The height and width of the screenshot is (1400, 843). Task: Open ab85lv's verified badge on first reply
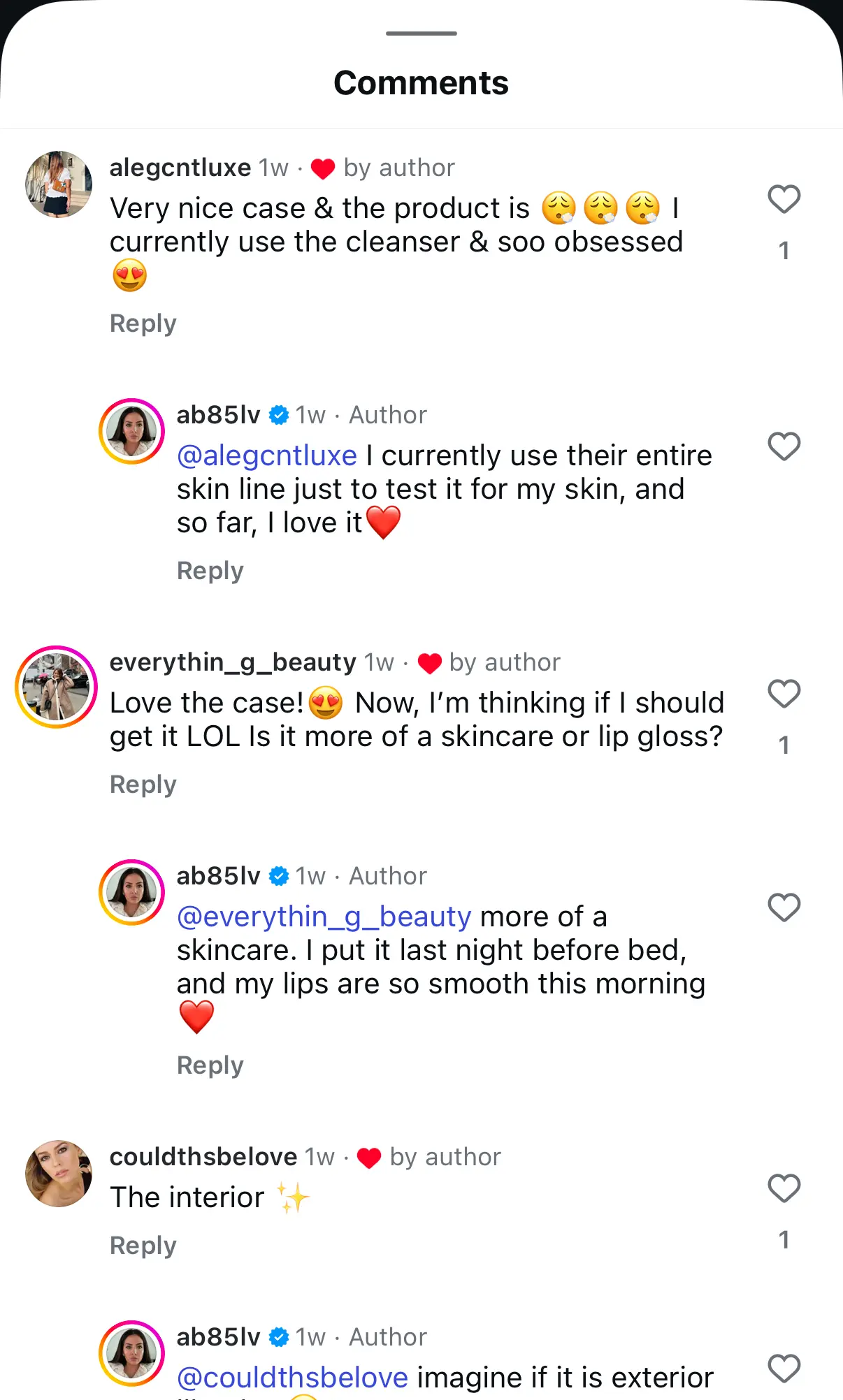pos(279,415)
